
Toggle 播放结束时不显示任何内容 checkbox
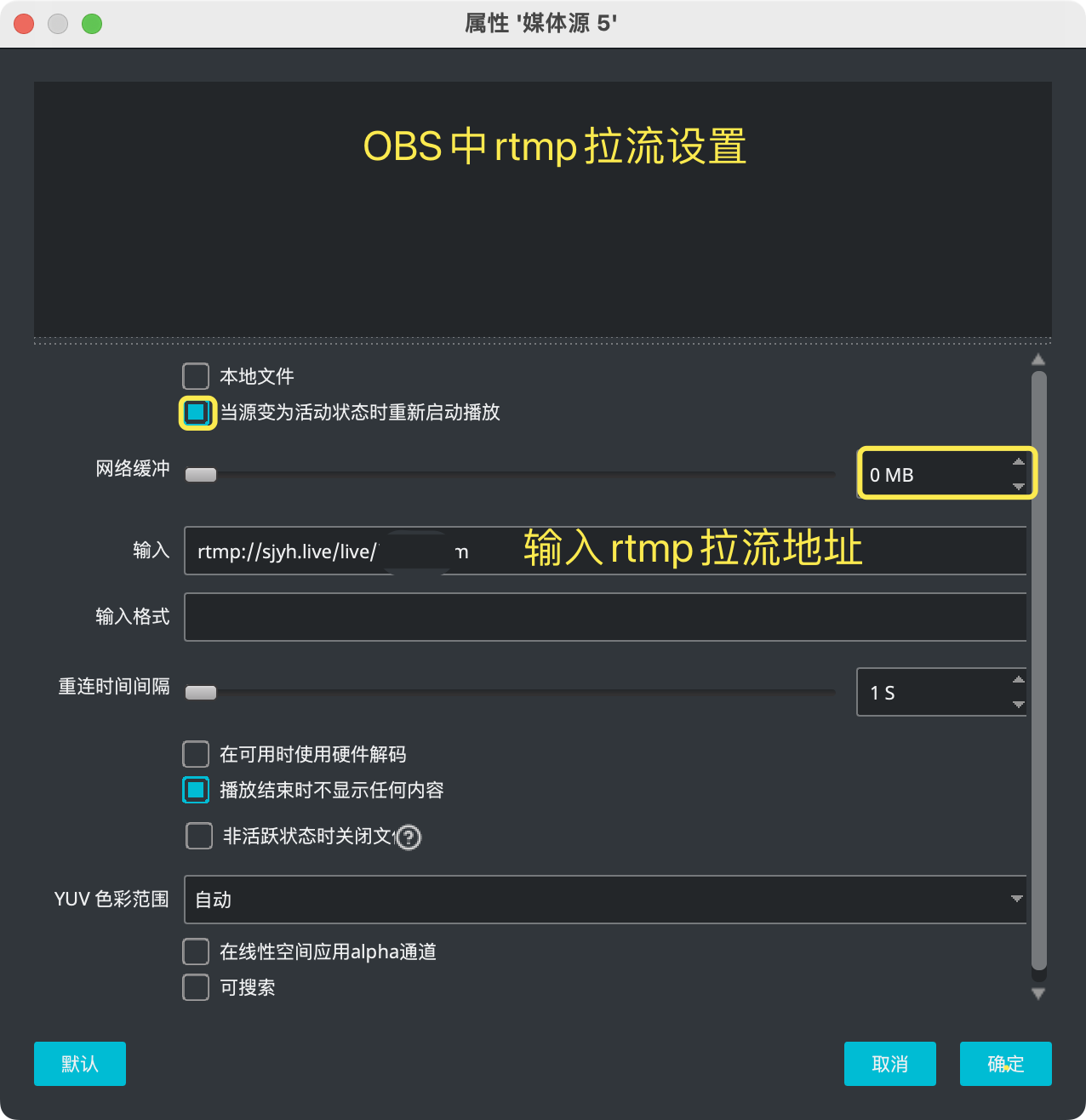click(196, 790)
